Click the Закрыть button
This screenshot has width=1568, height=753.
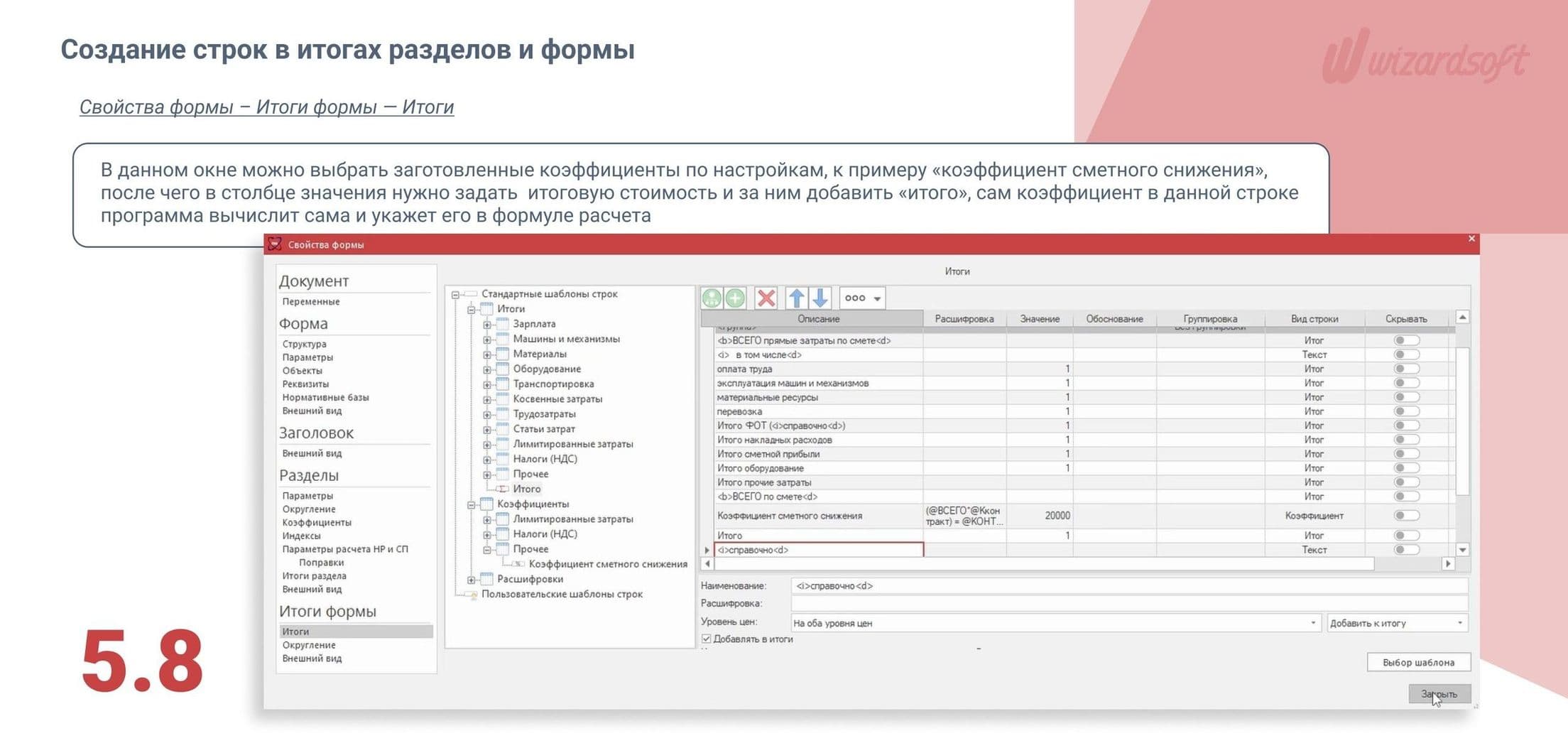click(1439, 693)
